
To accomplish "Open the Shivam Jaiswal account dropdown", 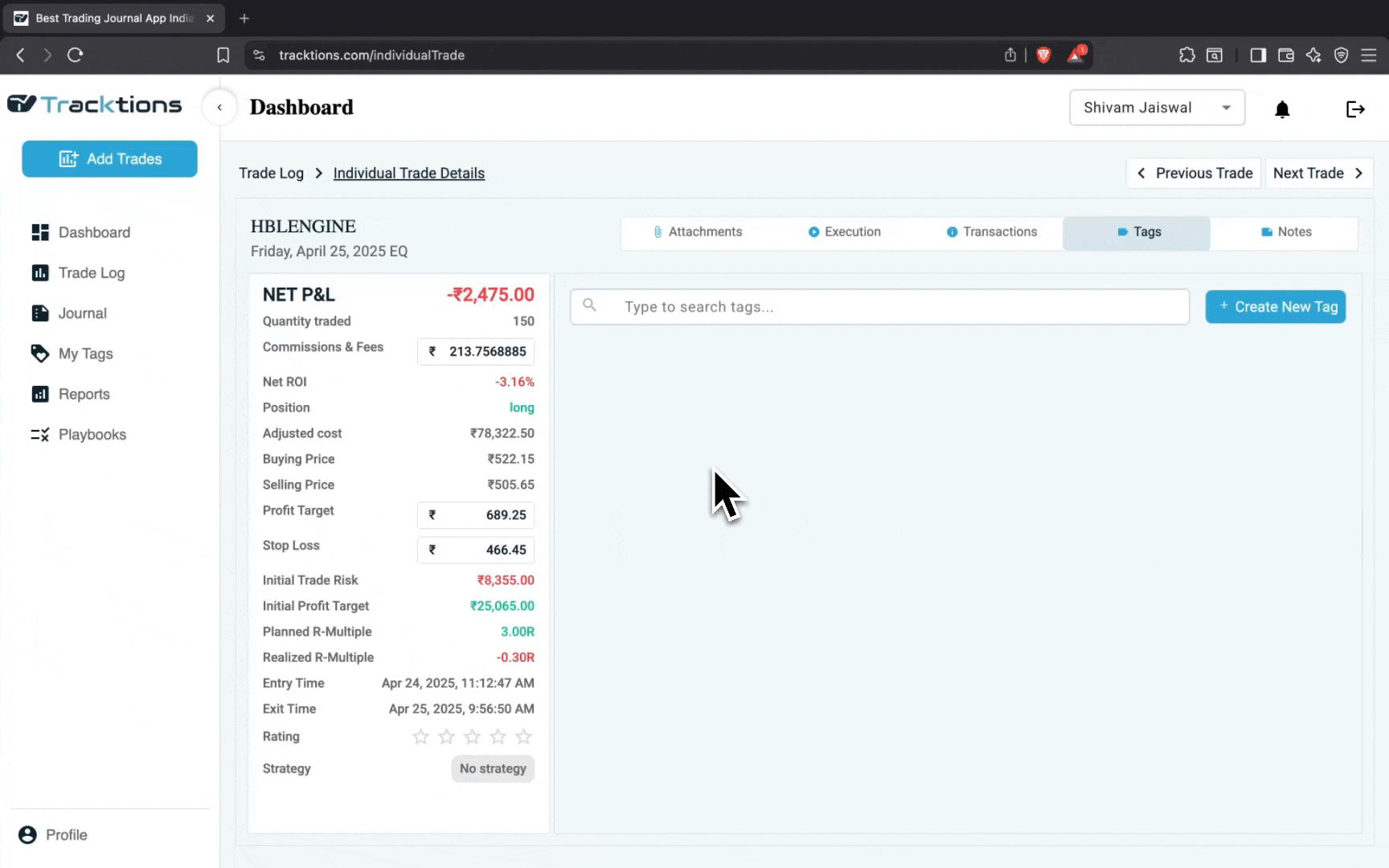I will tap(1157, 108).
